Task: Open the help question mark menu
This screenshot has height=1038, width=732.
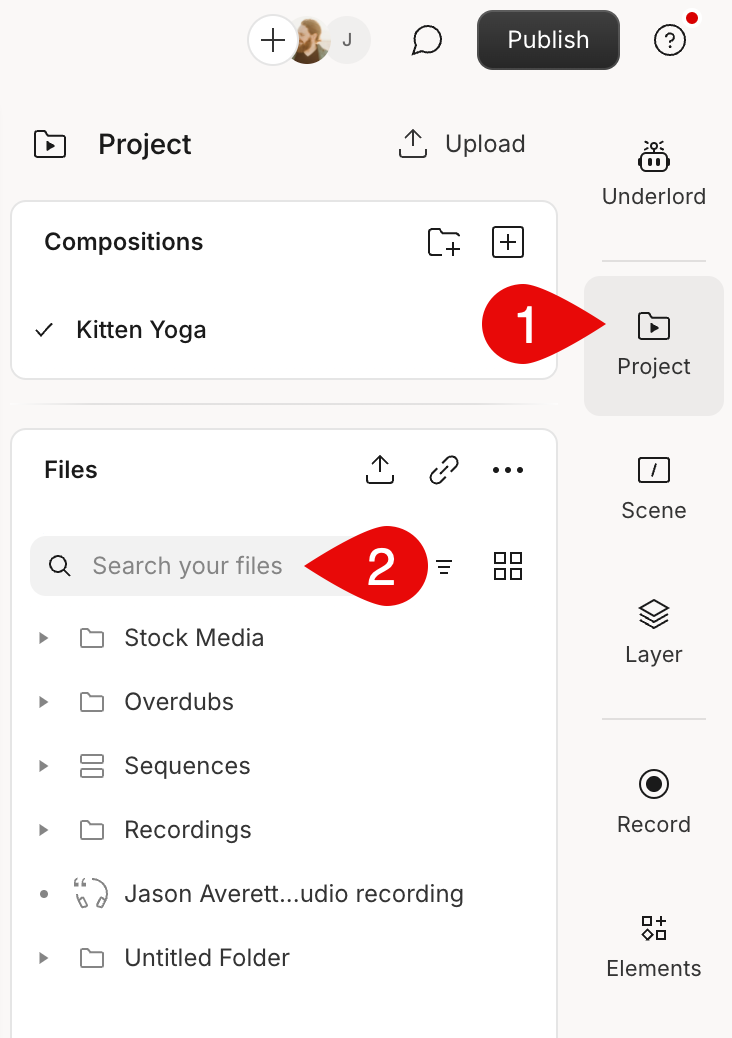Action: coord(670,40)
